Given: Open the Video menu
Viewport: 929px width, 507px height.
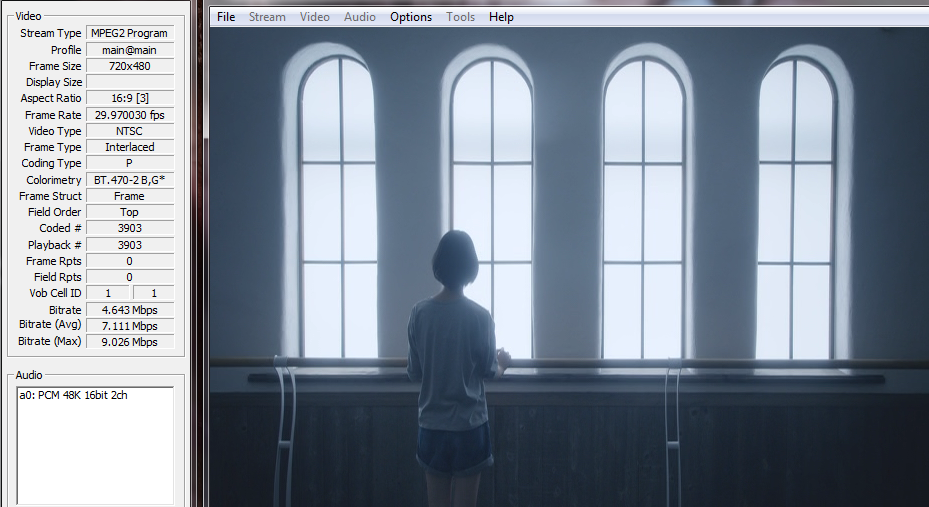Looking at the screenshot, I should [x=314, y=17].
